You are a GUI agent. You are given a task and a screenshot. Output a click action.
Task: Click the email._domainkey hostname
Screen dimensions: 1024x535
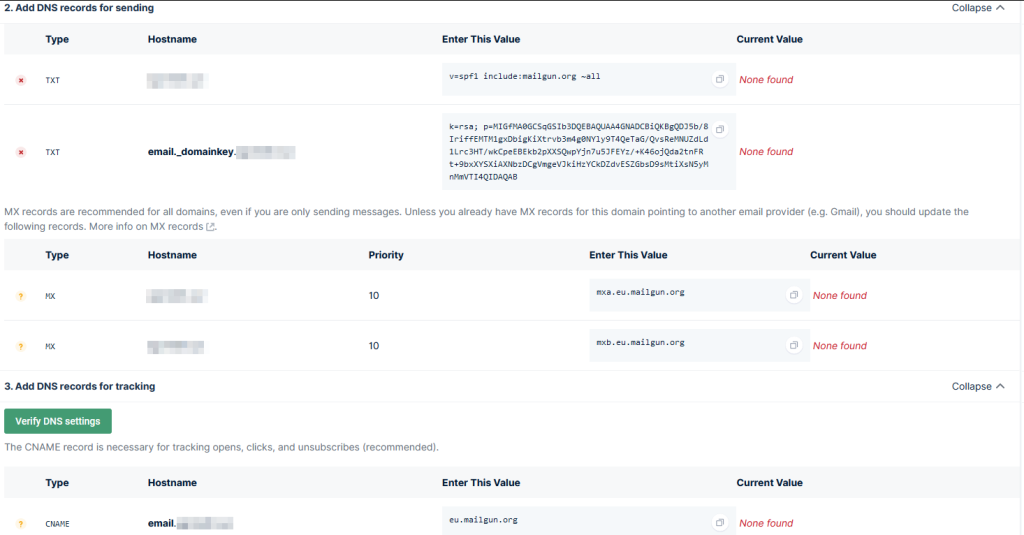(190, 152)
